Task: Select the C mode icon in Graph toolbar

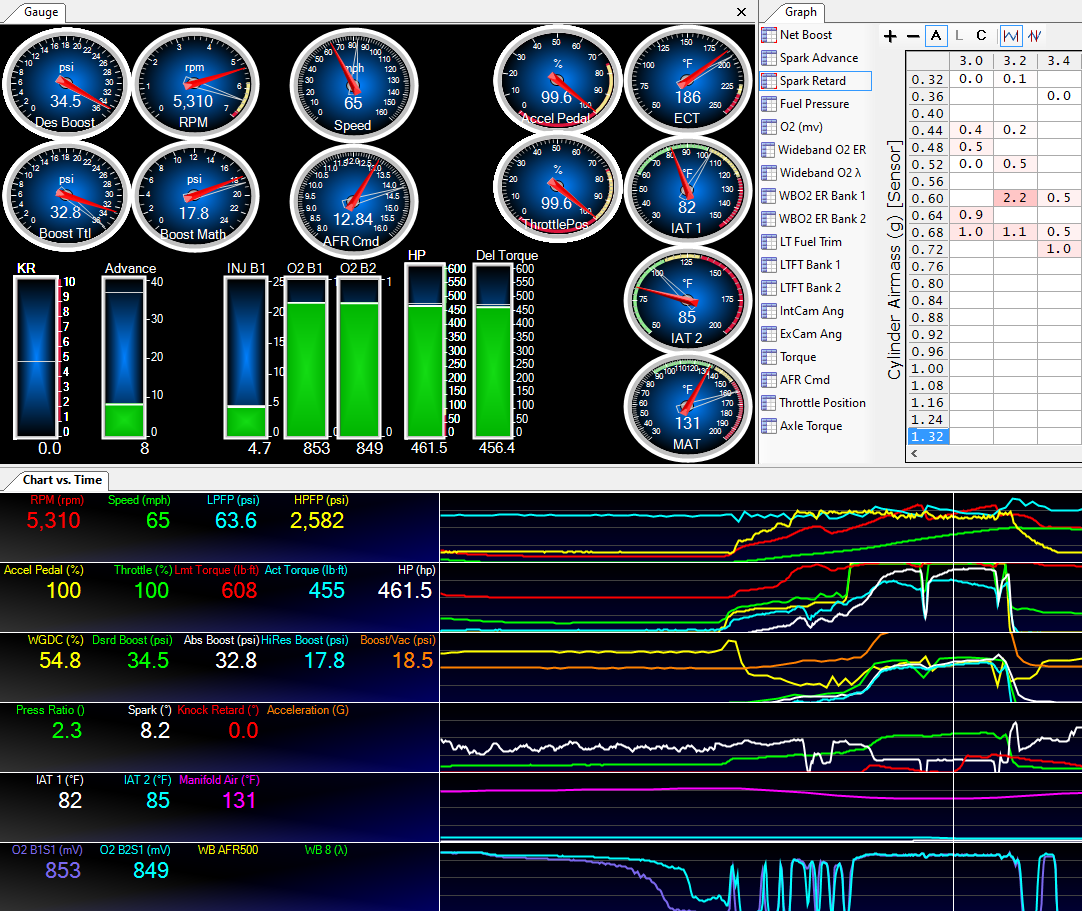Action: point(981,36)
